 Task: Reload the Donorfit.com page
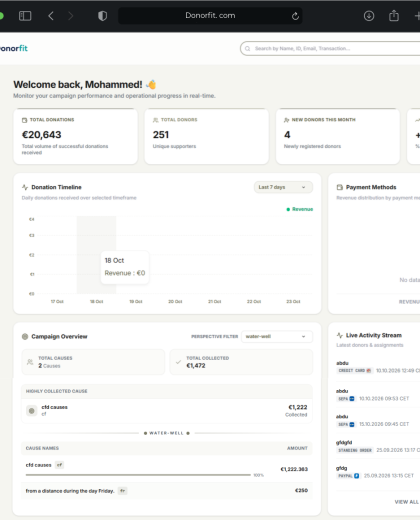[x=295, y=16]
